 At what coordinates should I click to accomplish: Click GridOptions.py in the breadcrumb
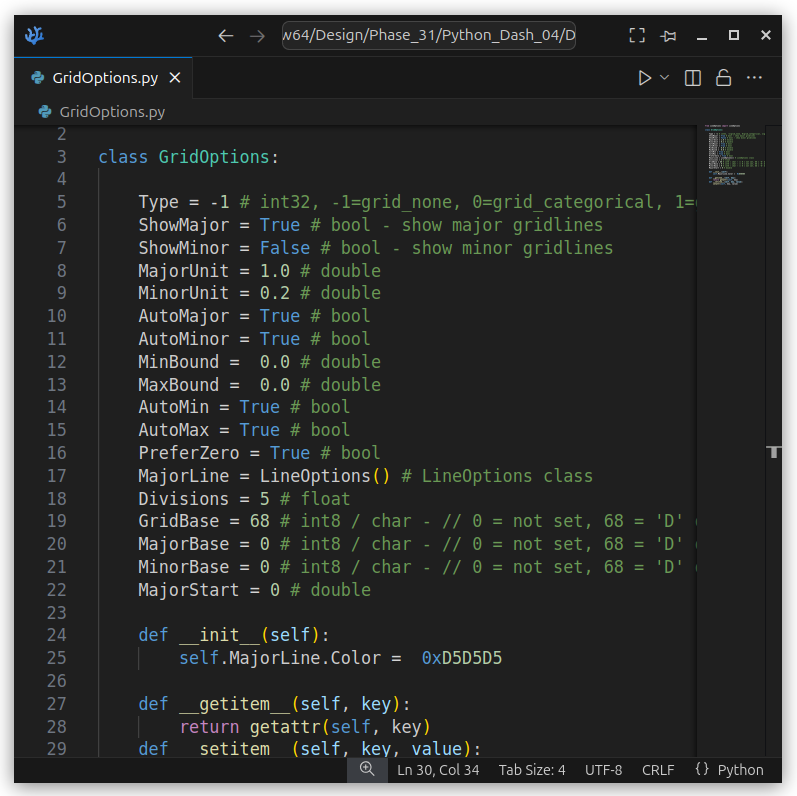click(x=112, y=112)
